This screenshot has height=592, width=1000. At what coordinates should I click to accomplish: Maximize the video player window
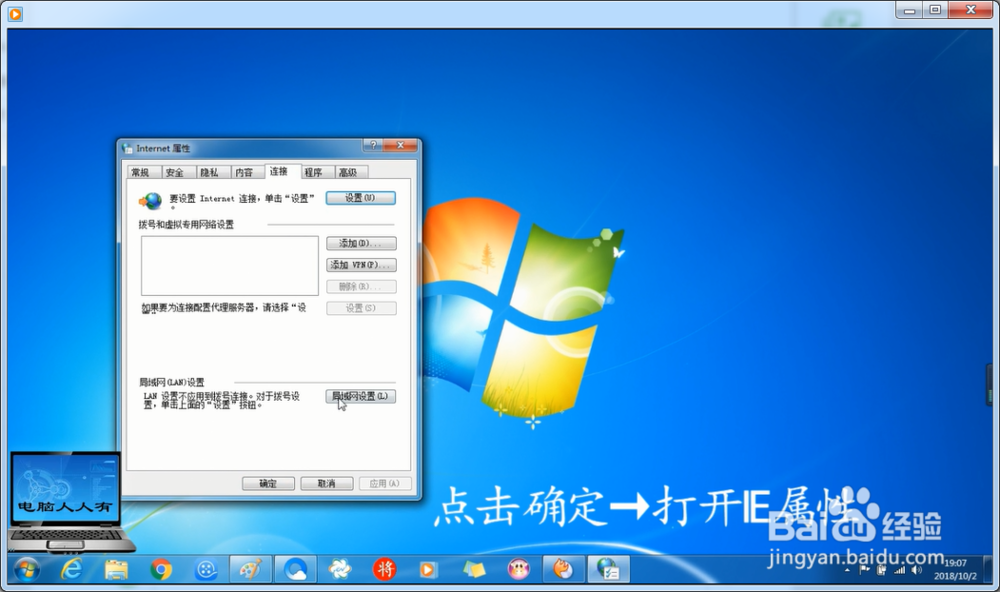935,10
